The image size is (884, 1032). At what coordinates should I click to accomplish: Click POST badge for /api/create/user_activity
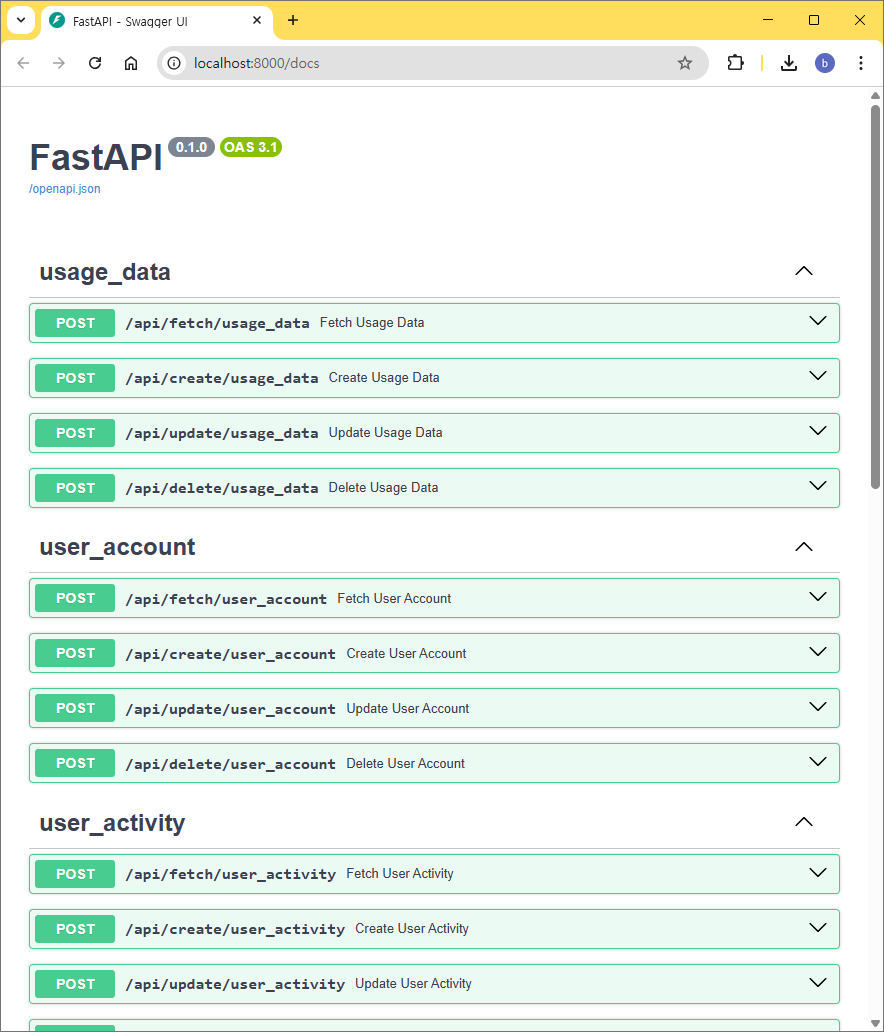pyautogui.click(x=75, y=929)
